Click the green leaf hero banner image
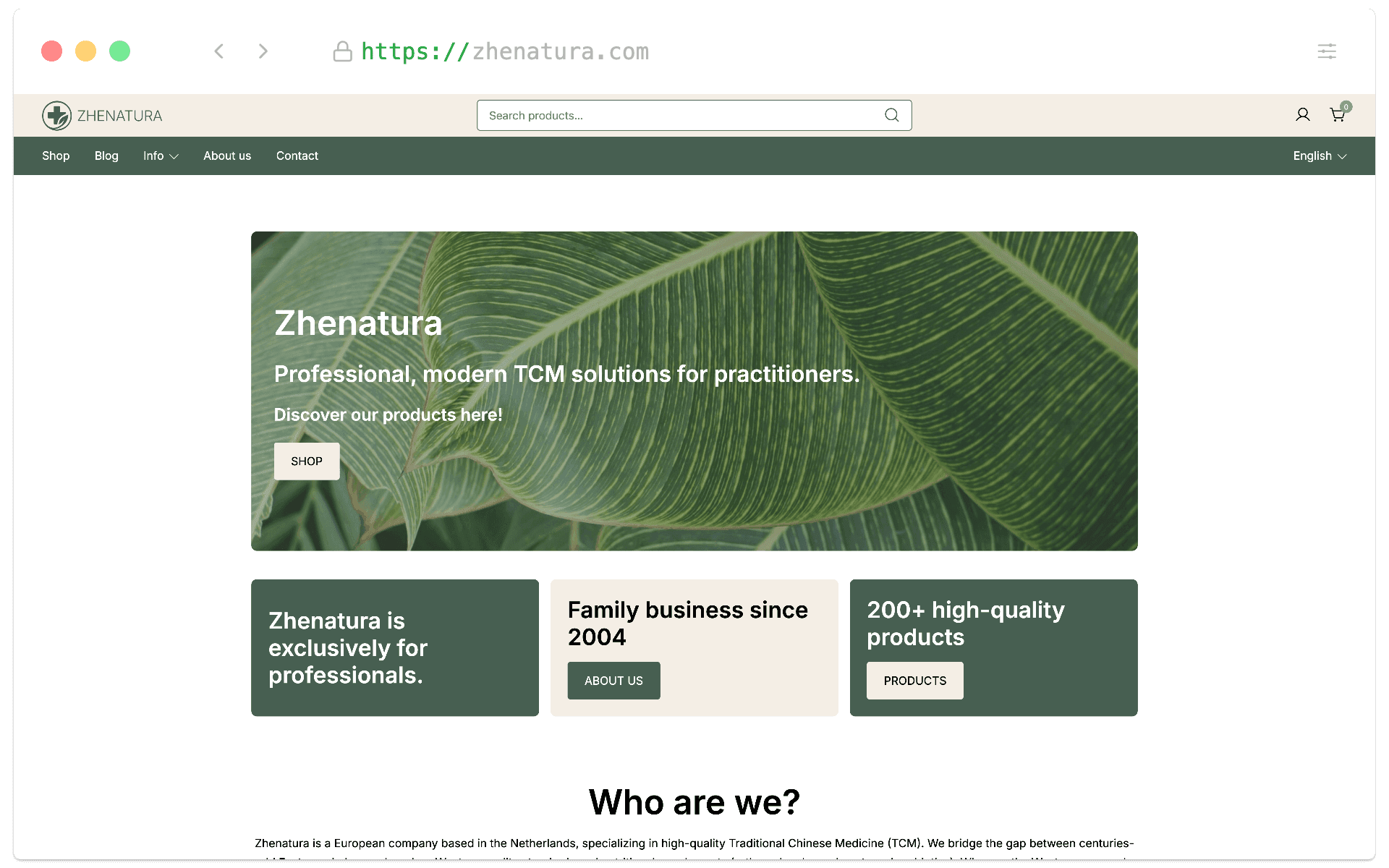This screenshot has height=868, width=1389. click(x=694, y=391)
